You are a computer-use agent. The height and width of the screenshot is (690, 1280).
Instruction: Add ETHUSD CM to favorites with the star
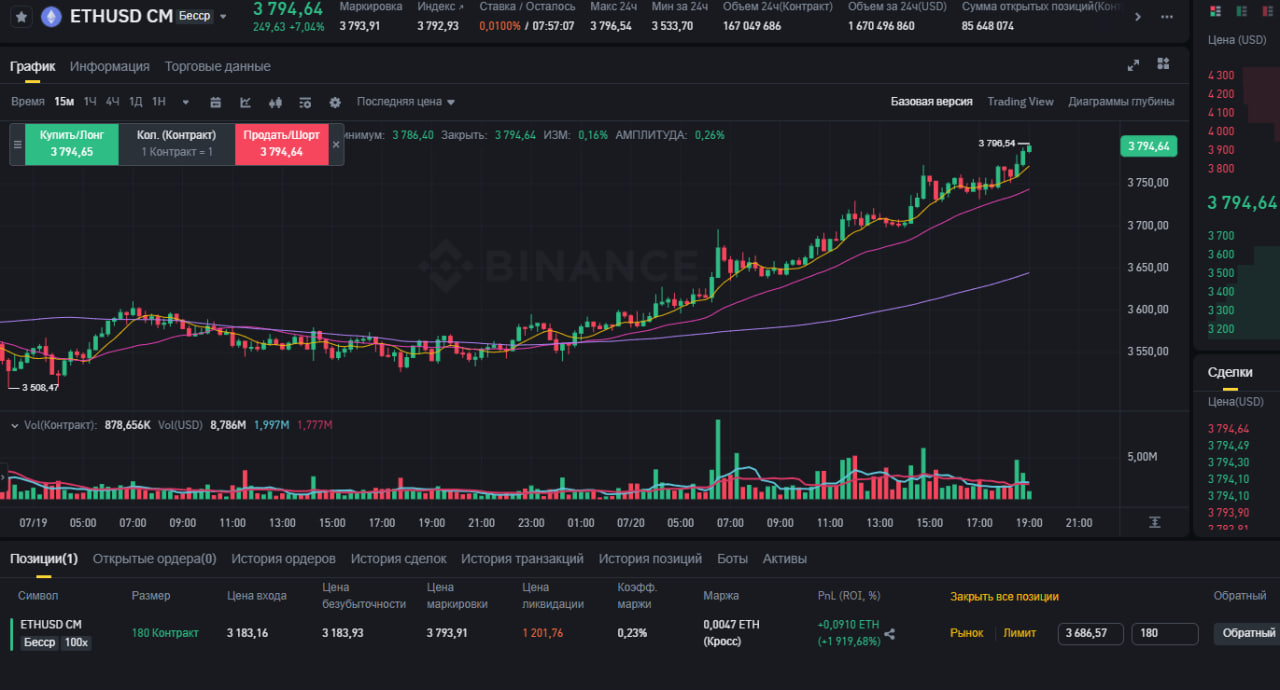pos(21,17)
